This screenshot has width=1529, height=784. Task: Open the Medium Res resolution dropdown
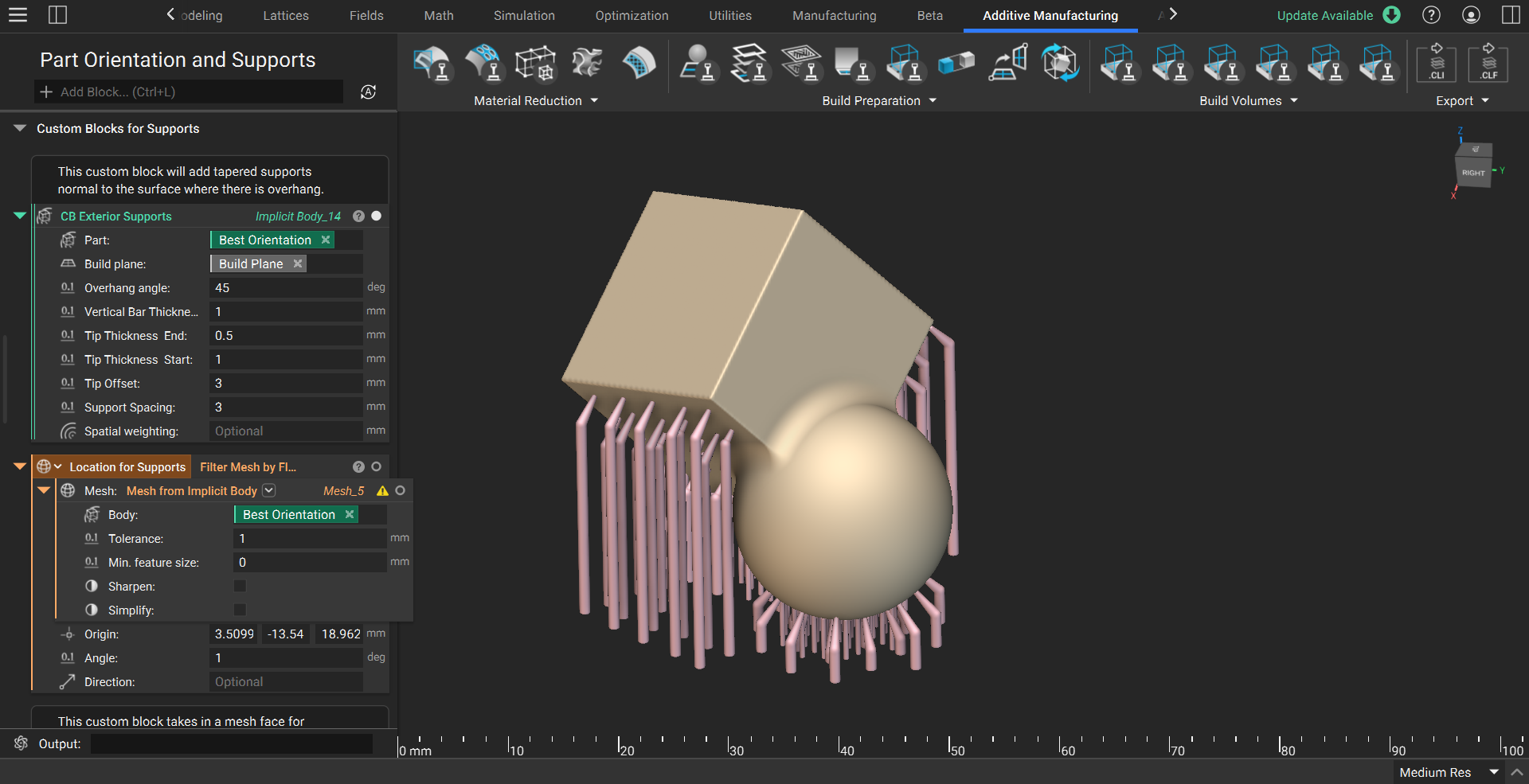point(1495,772)
